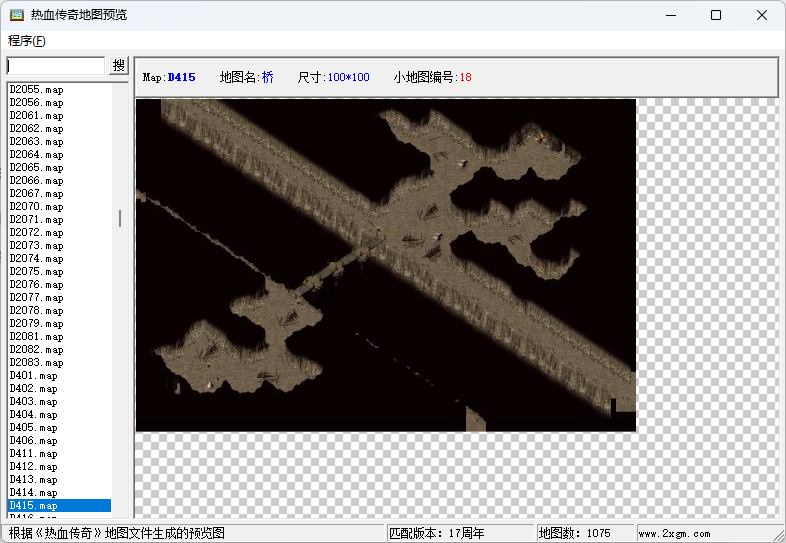
Task: Select D401.map in the list
Action: coord(59,376)
